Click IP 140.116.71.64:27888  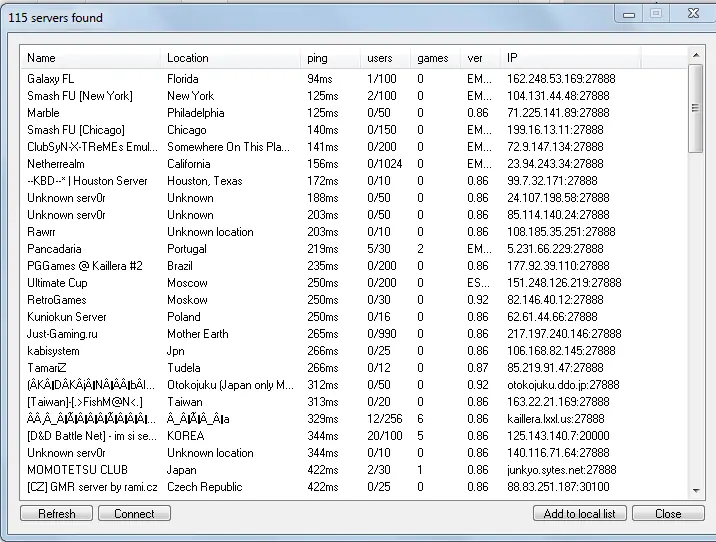click(x=558, y=453)
